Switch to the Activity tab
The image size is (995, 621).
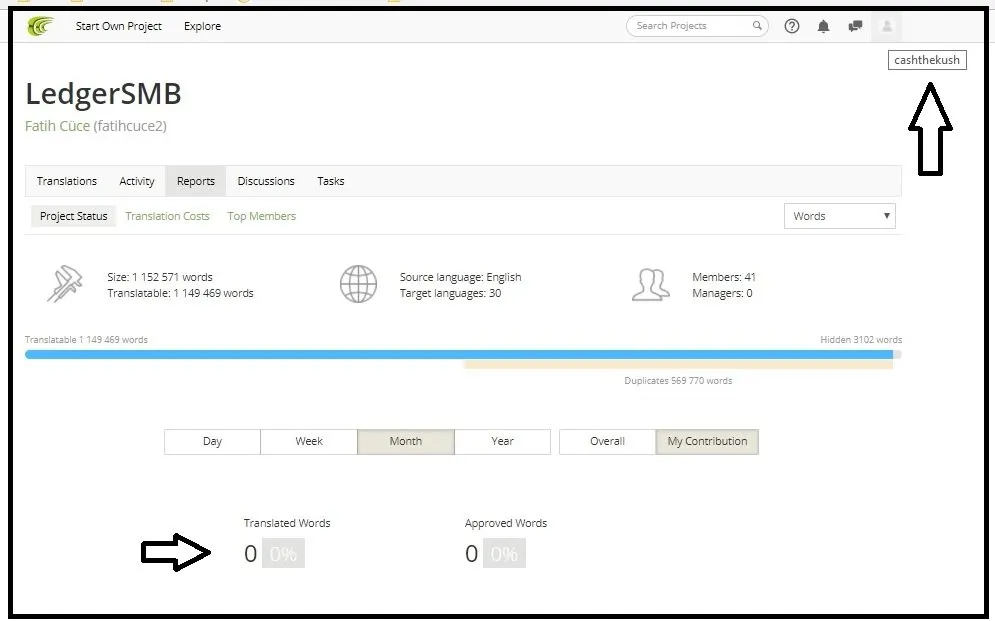click(136, 181)
